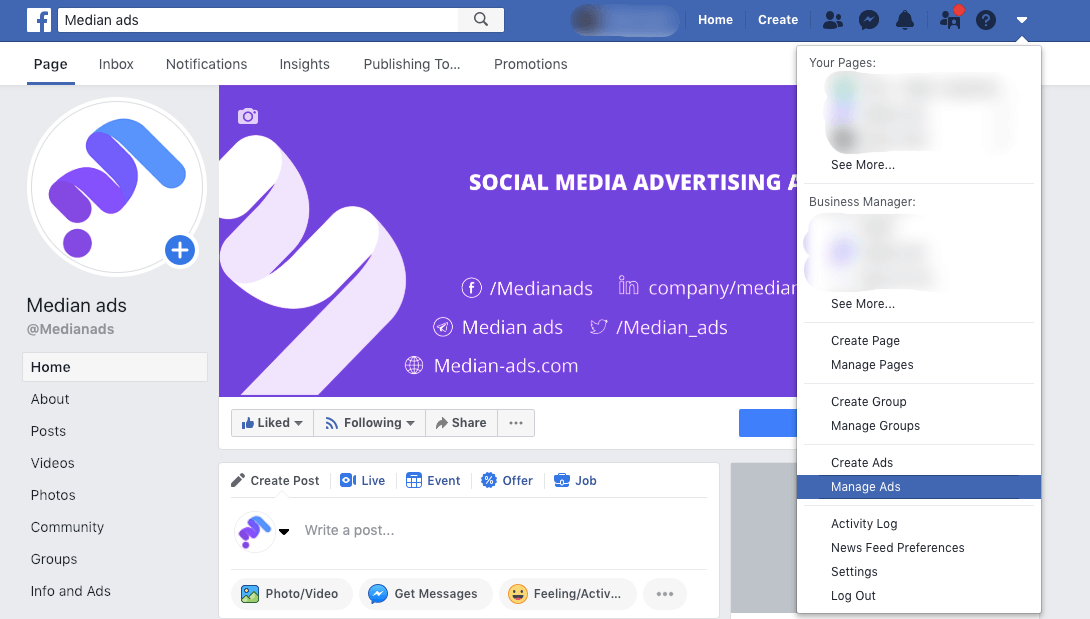Click See More under Your Pages
The width and height of the screenshot is (1090, 619).
click(863, 165)
